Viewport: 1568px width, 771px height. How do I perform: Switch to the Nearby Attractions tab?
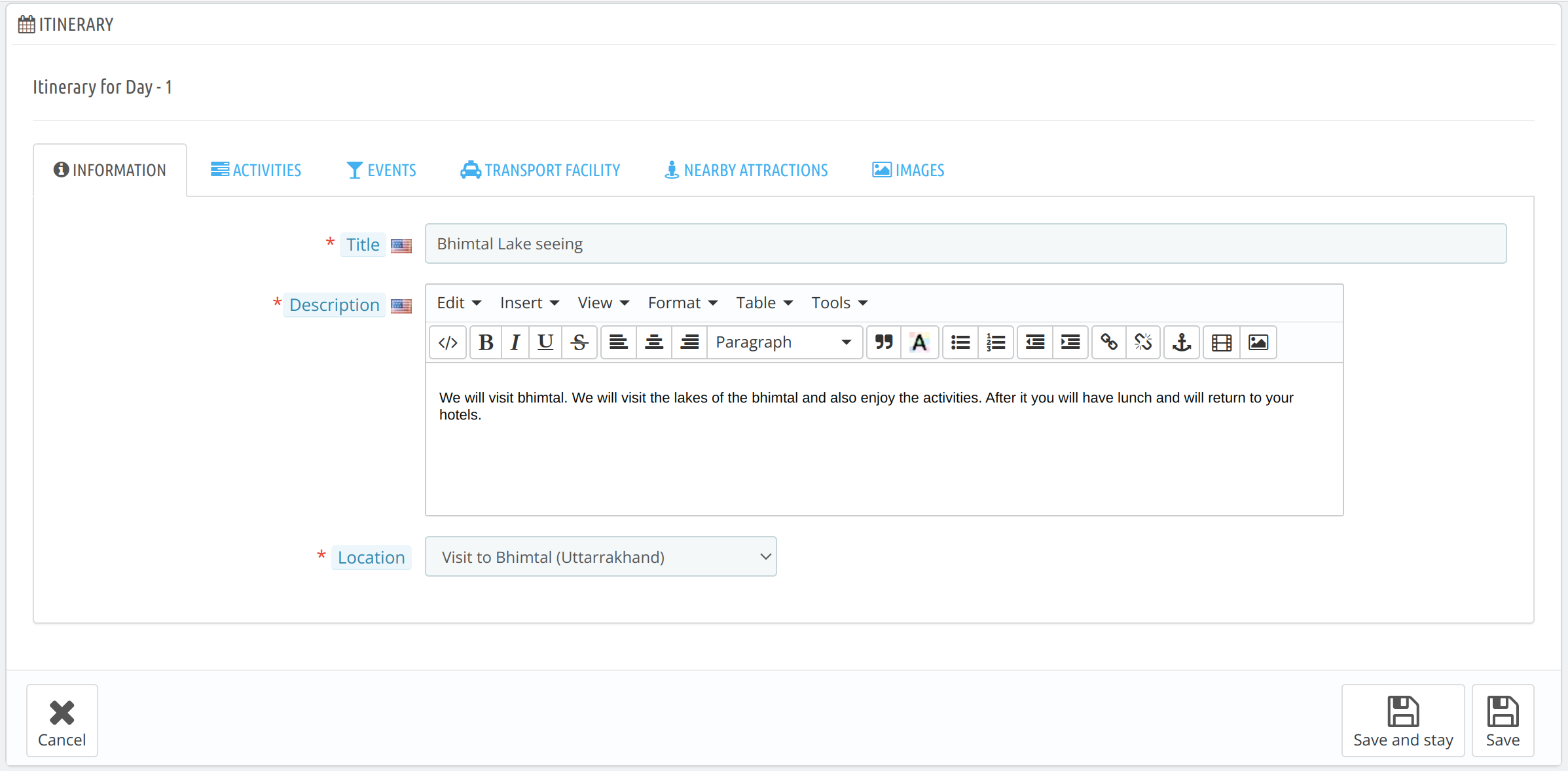(746, 170)
